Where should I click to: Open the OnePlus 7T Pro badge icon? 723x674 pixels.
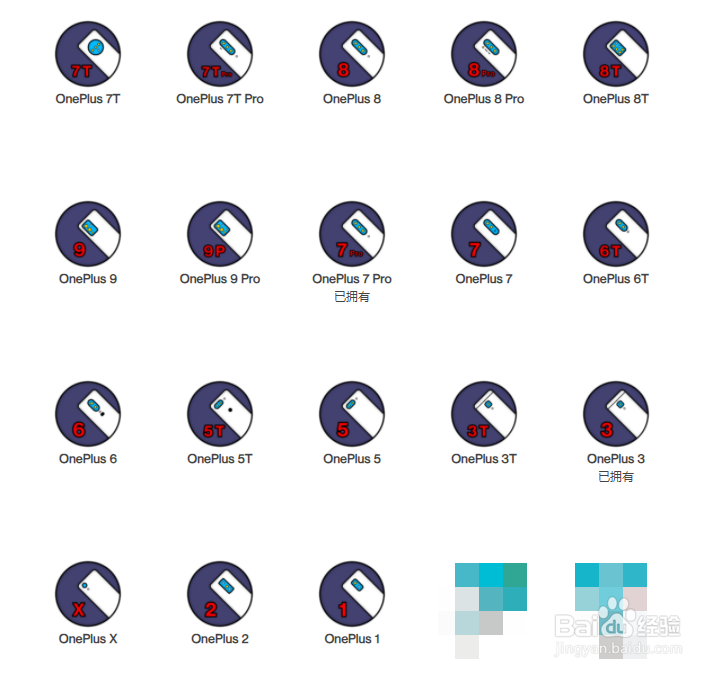coord(220,54)
